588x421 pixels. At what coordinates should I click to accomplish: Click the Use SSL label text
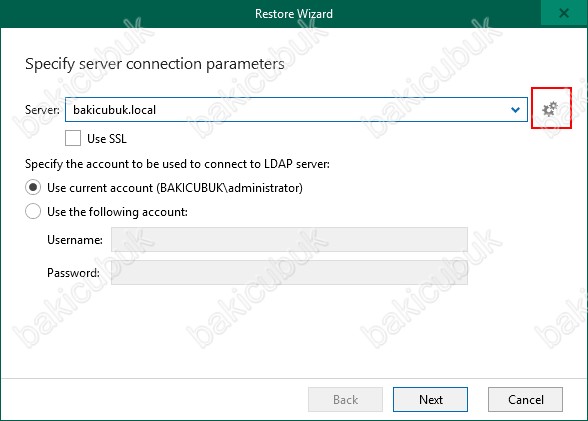107,139
